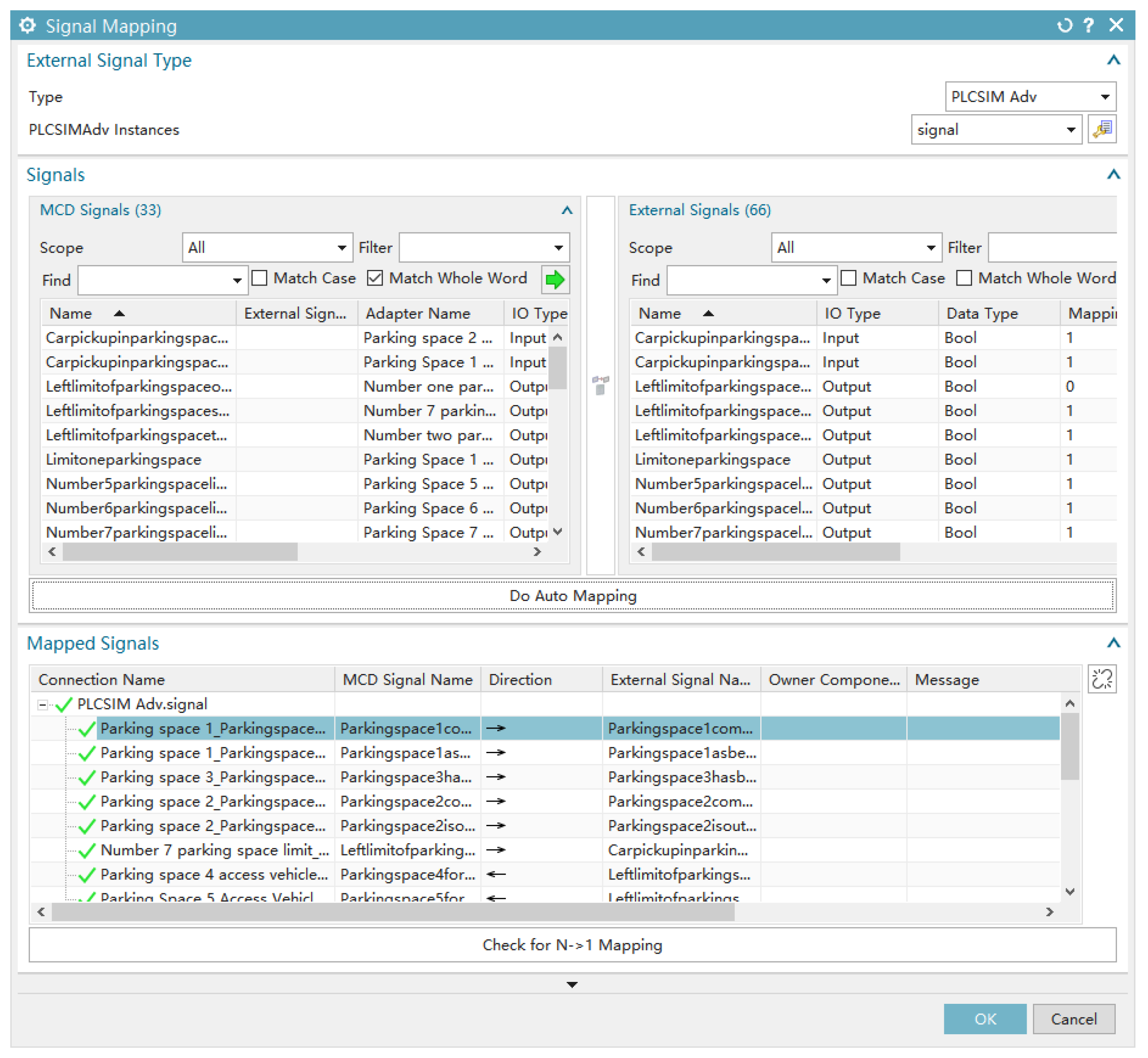1148x1058 pixels.
Task: Click the reset dialog arrow icon
Action: click(x=1064, y=26)
